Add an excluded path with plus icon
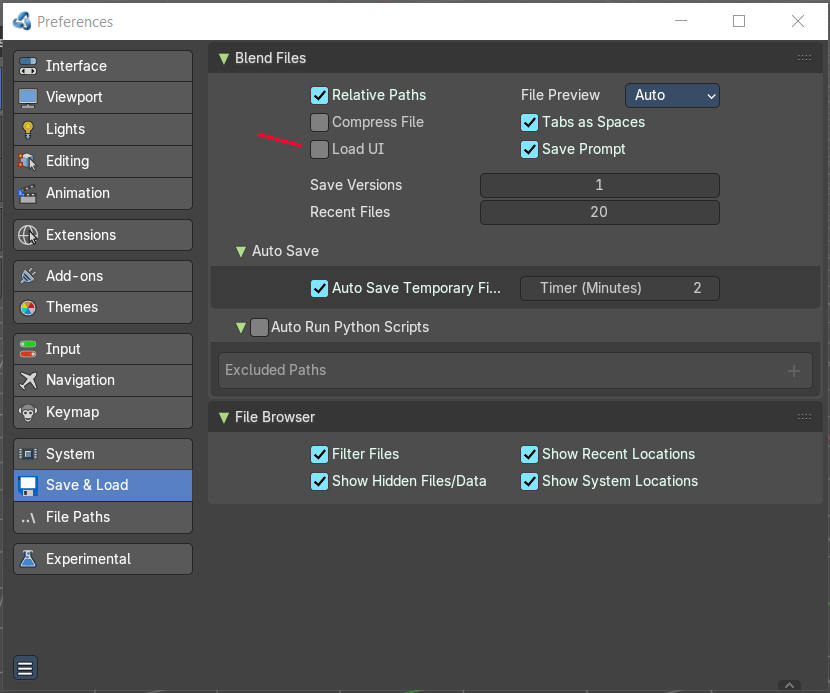The image size is (830, 693). (x=793, y=371)
